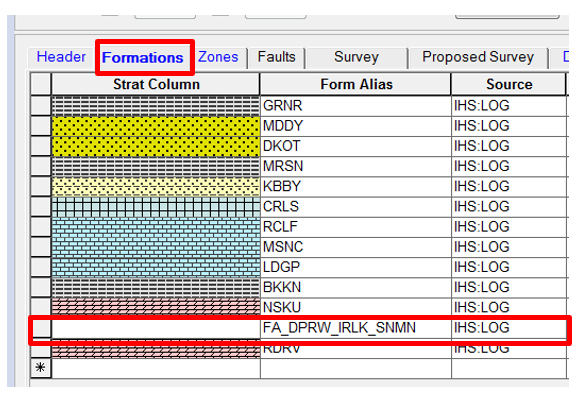Image resolution: width=577 pixels, height=397 pixels.
Task: Open the Formations tab
Action: tap(143, 58)
